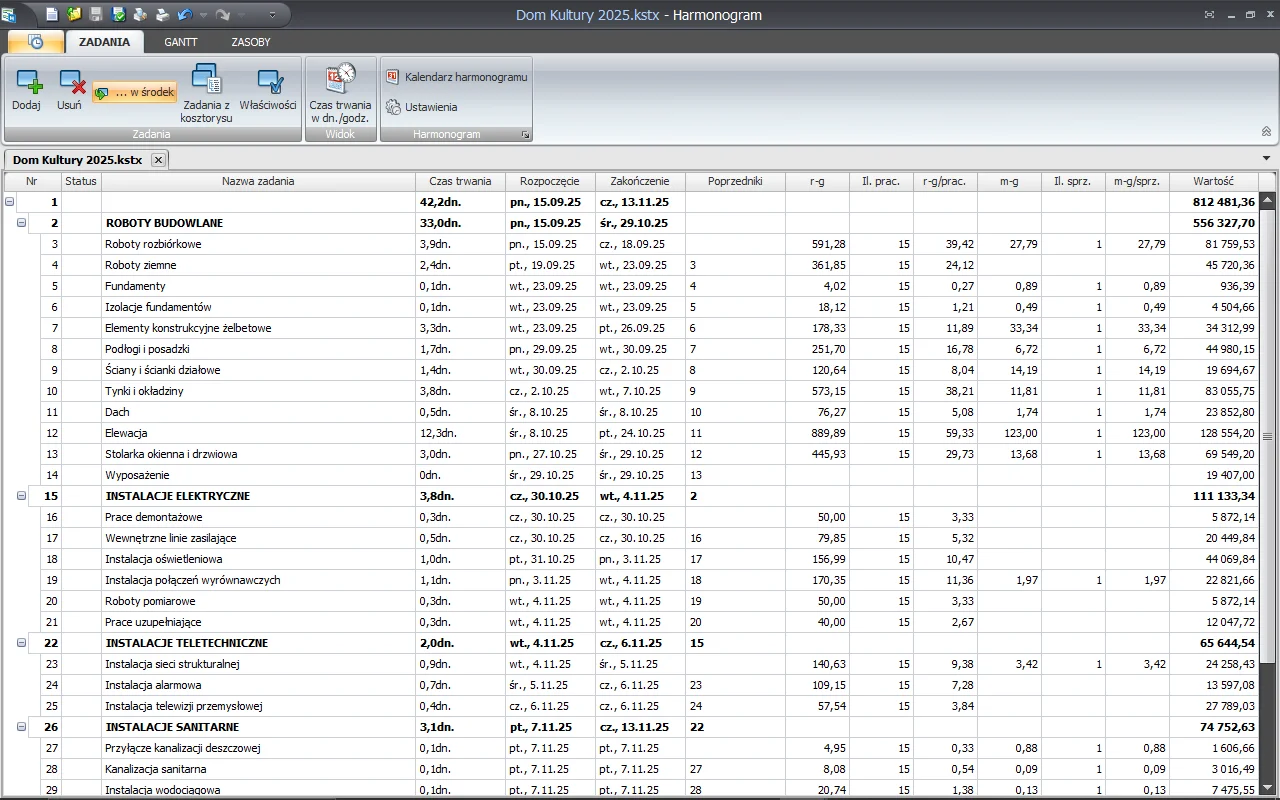Switch to the ZASOBY tab
Viewport: 1280px width, 800px height.
coord(251,42)
